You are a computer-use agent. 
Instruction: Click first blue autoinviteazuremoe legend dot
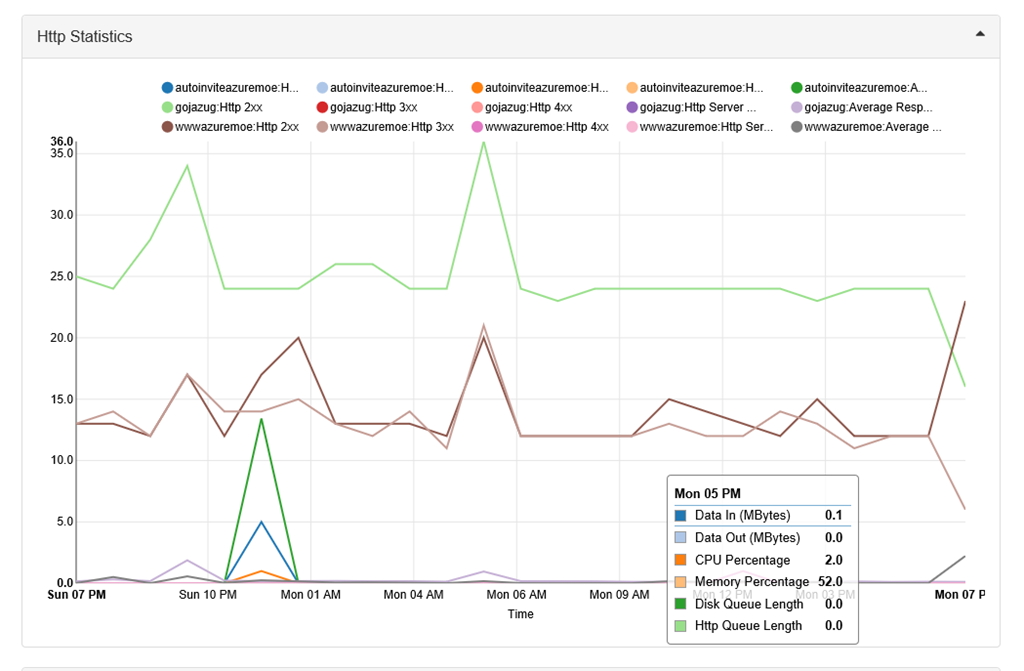167,88
